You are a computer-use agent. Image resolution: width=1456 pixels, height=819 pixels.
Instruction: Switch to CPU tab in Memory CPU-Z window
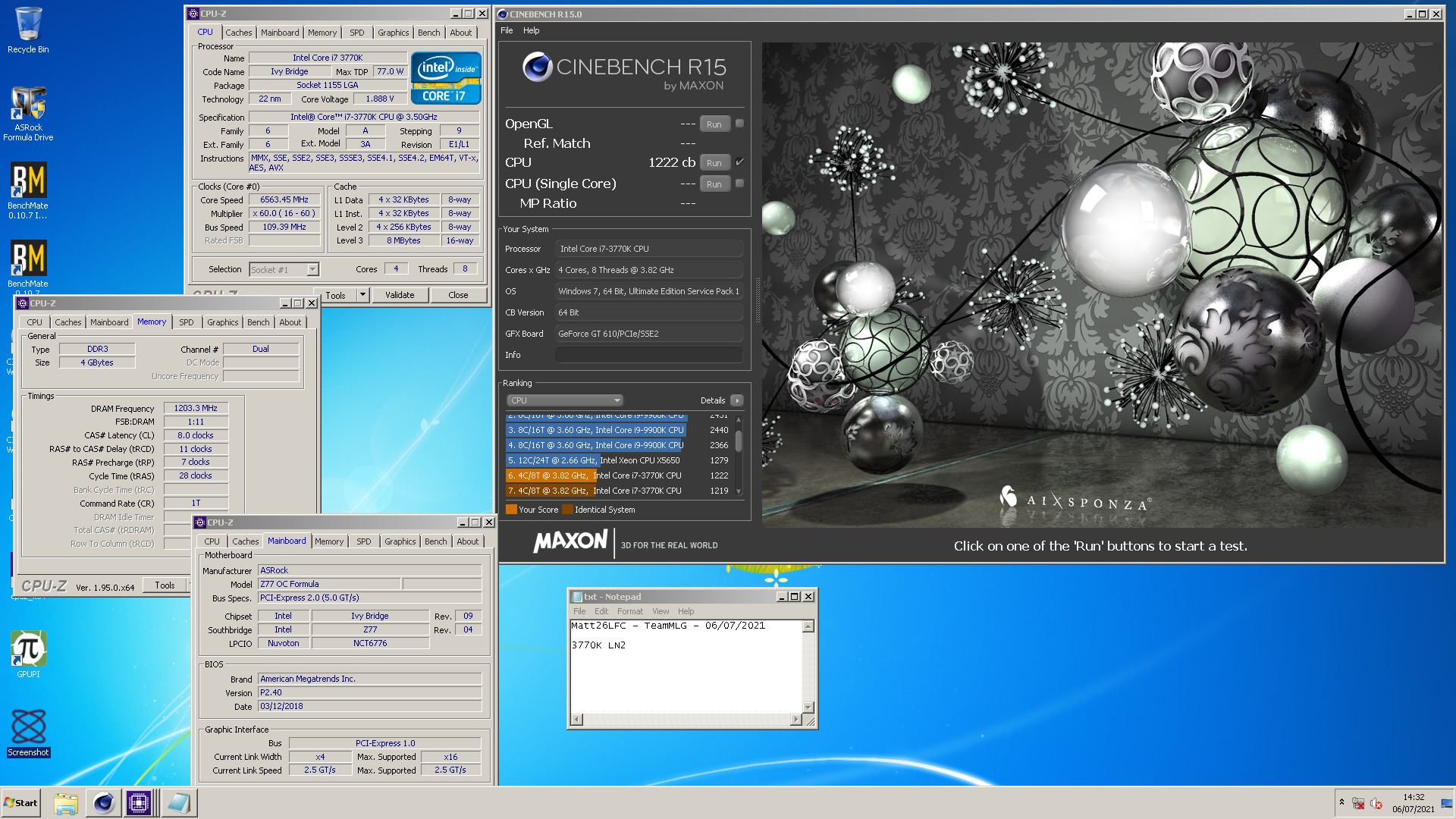[x=35, y=322]
